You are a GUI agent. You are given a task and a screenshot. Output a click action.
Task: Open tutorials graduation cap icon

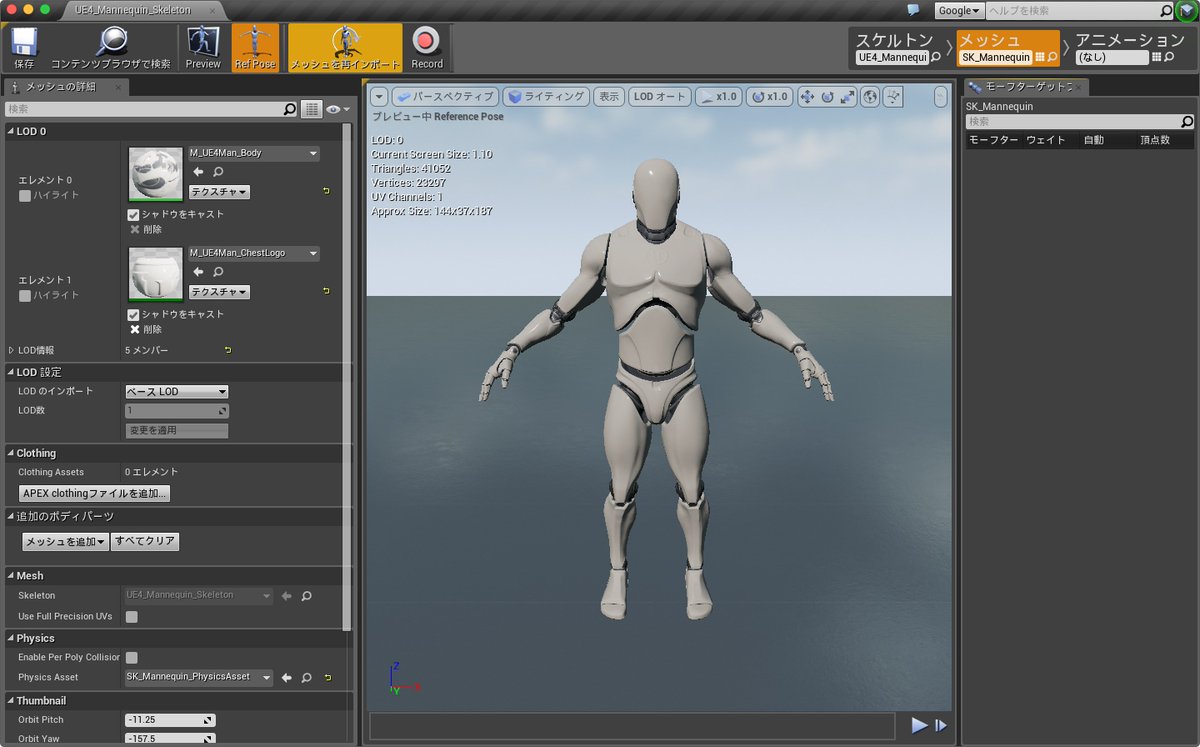(x=1186, y=11)
